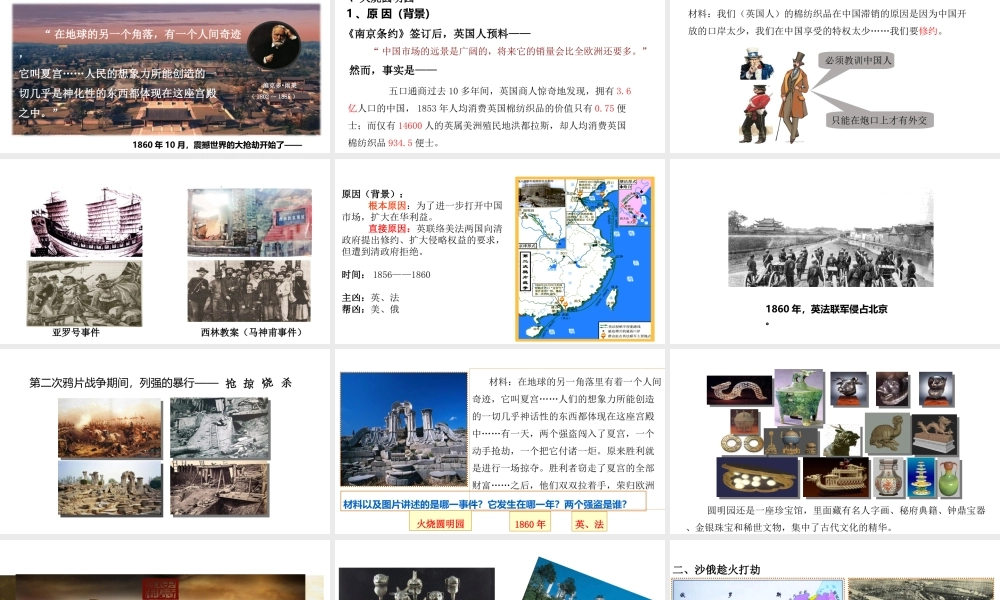Select the carved dragon statue relic image

click(935, 434)
